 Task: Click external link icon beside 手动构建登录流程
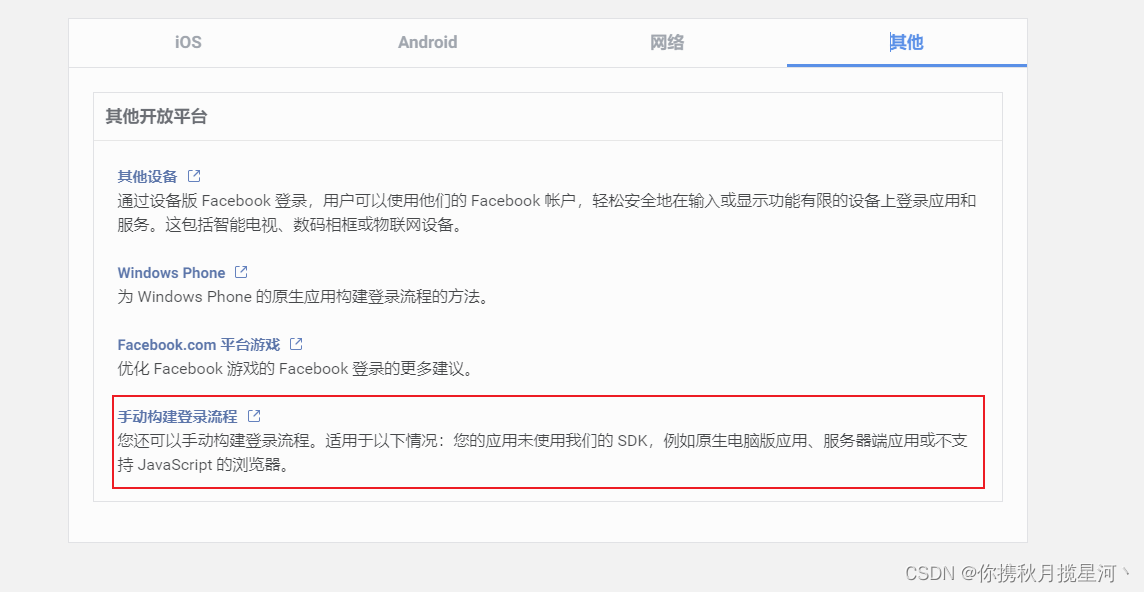pos(254,416)
